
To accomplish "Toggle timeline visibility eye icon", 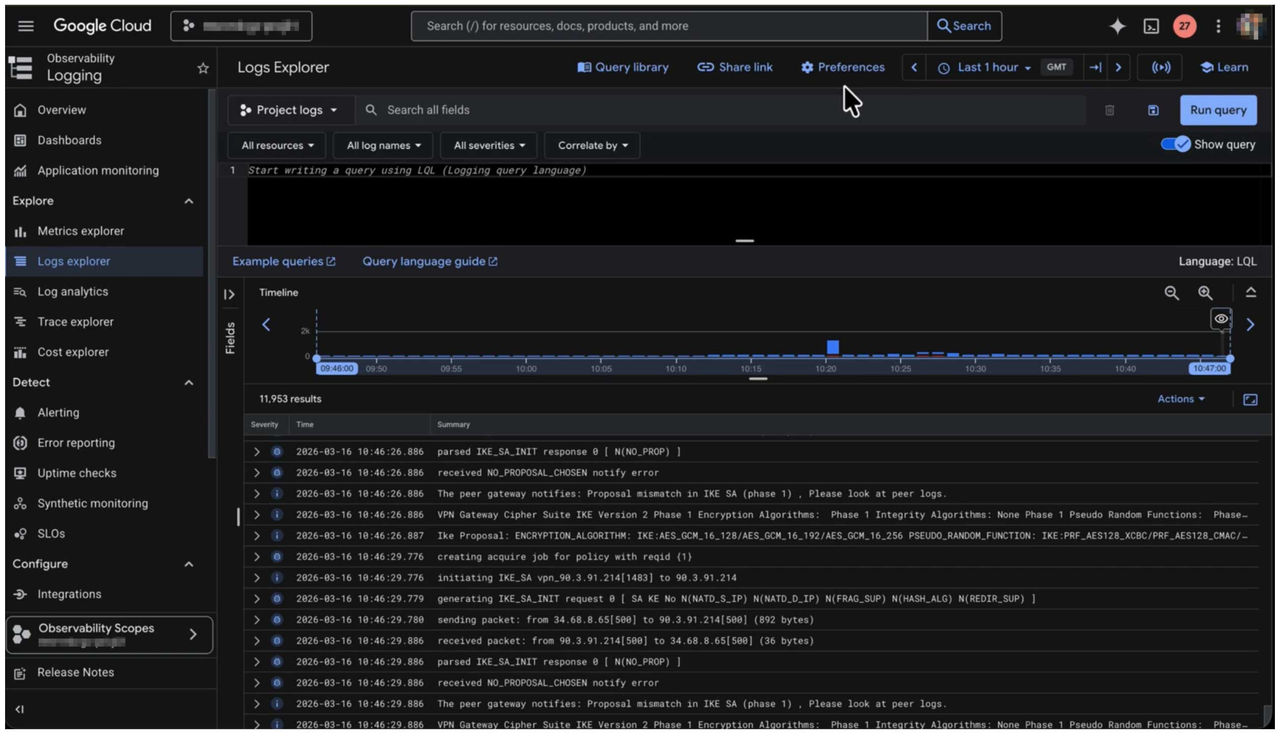I will [1221, 319].
